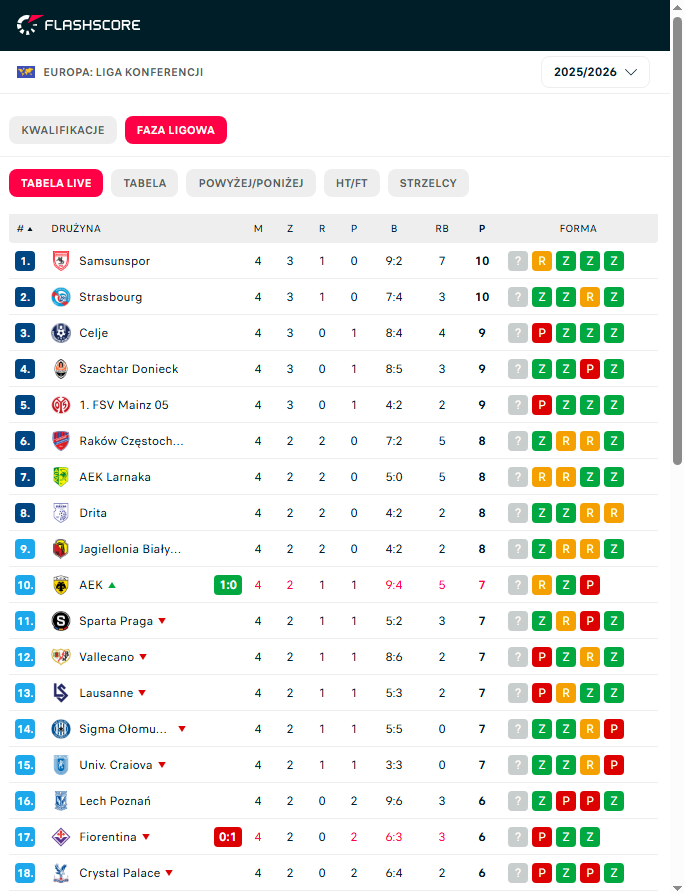Click the Samsunspor team crest

click(x=60, y=261)
